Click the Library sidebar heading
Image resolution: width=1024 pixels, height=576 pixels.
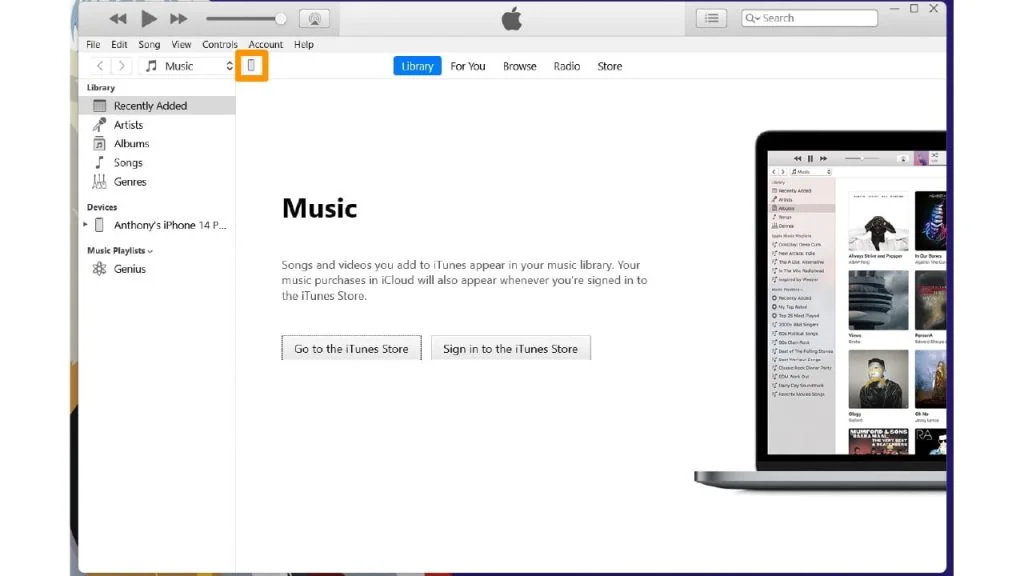pos(101,88)
